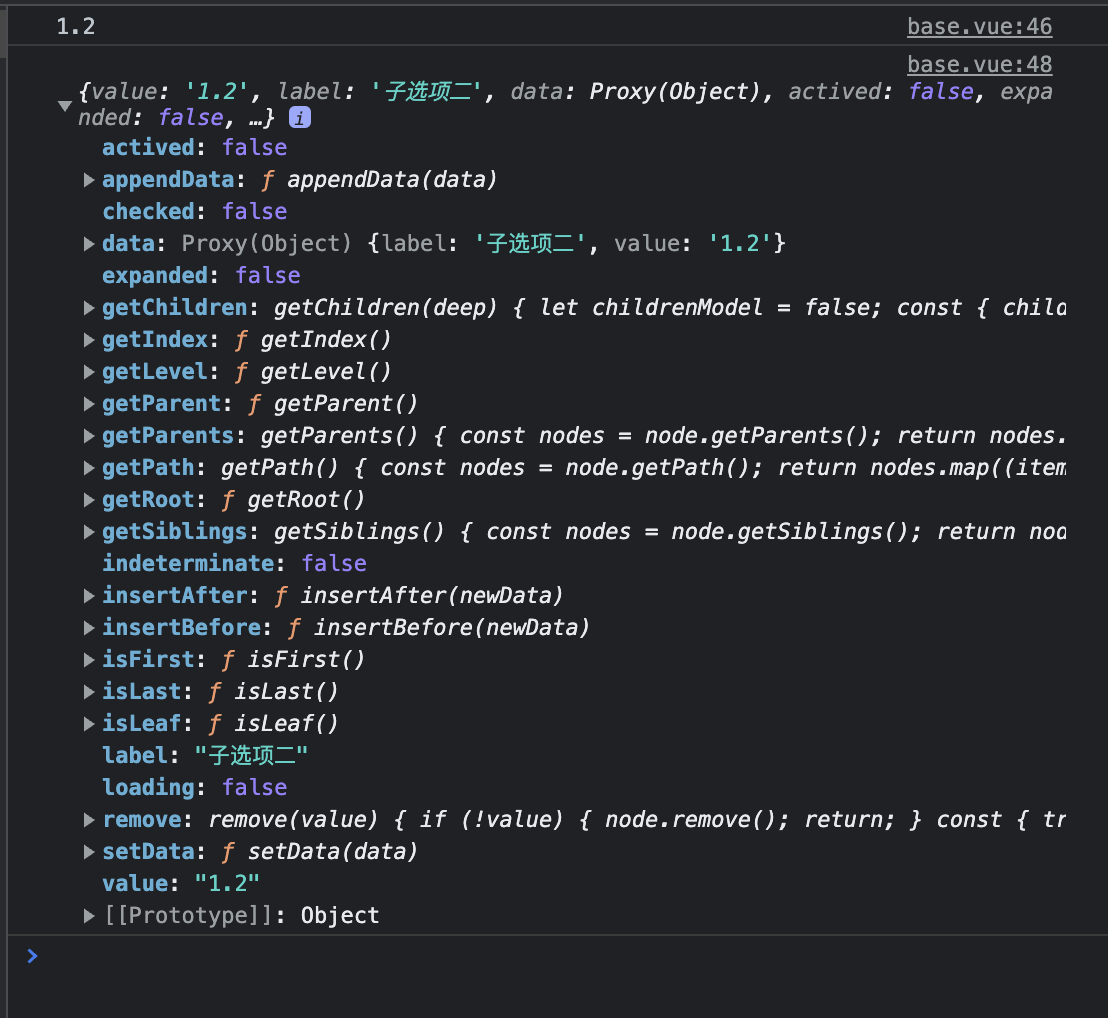Expand the getParent property

click(87, 403)
